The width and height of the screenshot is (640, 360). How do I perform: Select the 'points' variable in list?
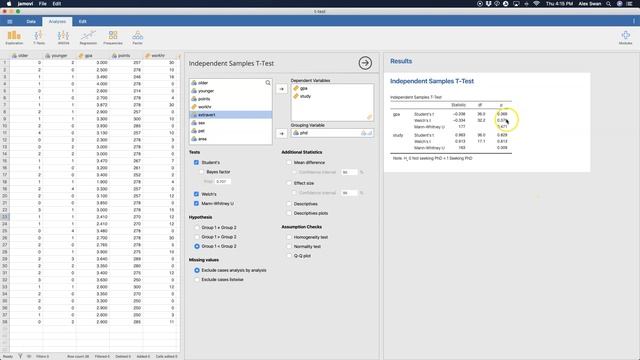pyautogui.click(x=231, y=99)
